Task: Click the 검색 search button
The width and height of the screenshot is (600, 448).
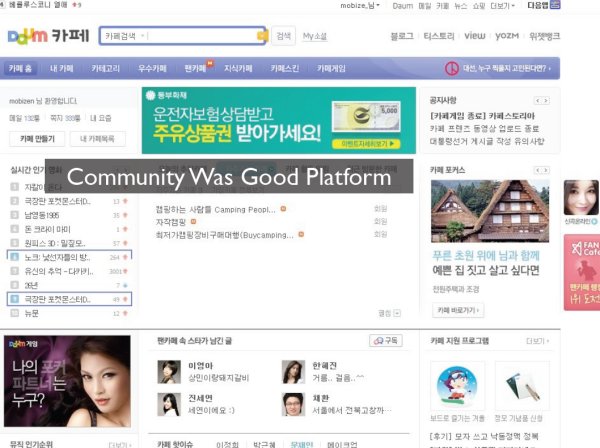Action: 284,36
